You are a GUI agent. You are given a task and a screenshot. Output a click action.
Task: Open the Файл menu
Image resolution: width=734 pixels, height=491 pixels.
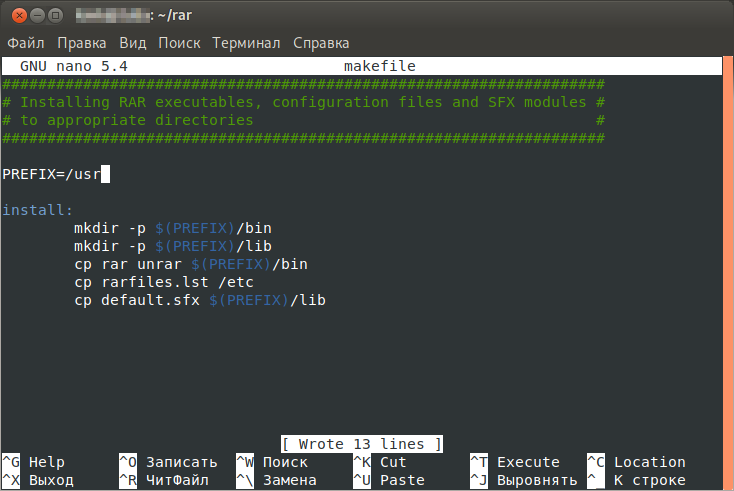[26, 43]
